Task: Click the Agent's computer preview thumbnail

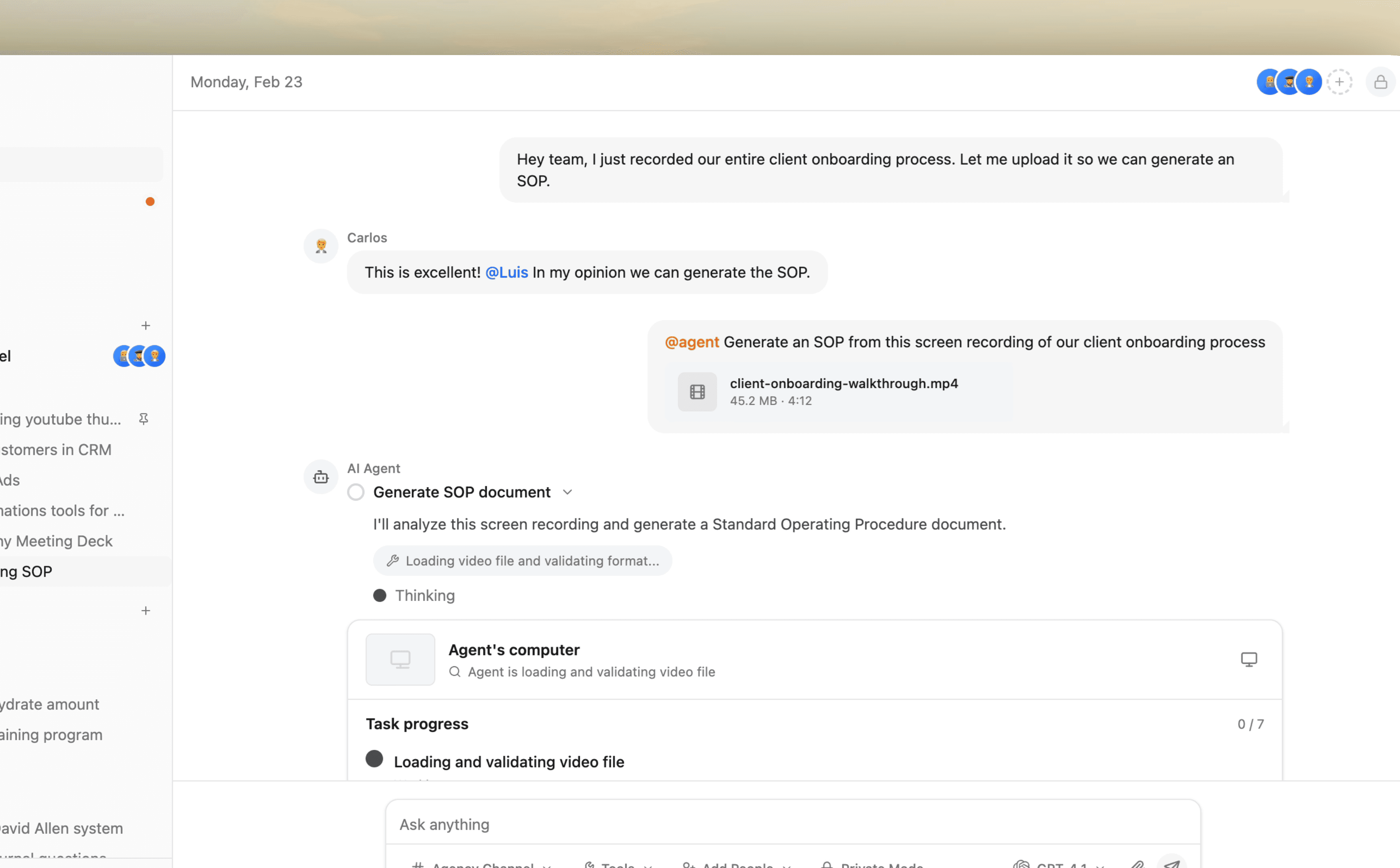Action: pos(400,659)
